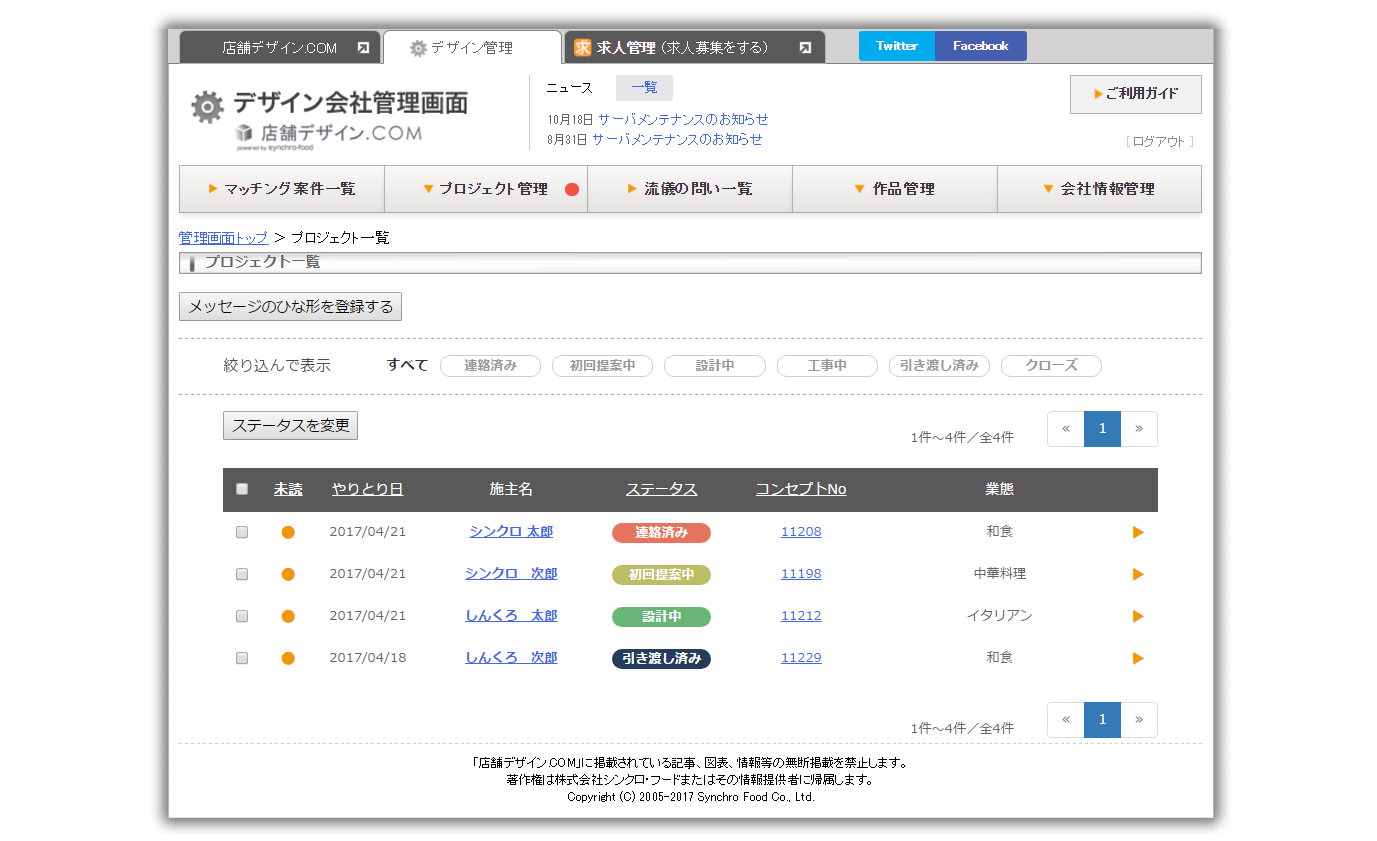Image resolution: width=1377 pixels, height=841 pixels.
Task: Click the red notification dot on プロジェクト管理
Action: 572,190
